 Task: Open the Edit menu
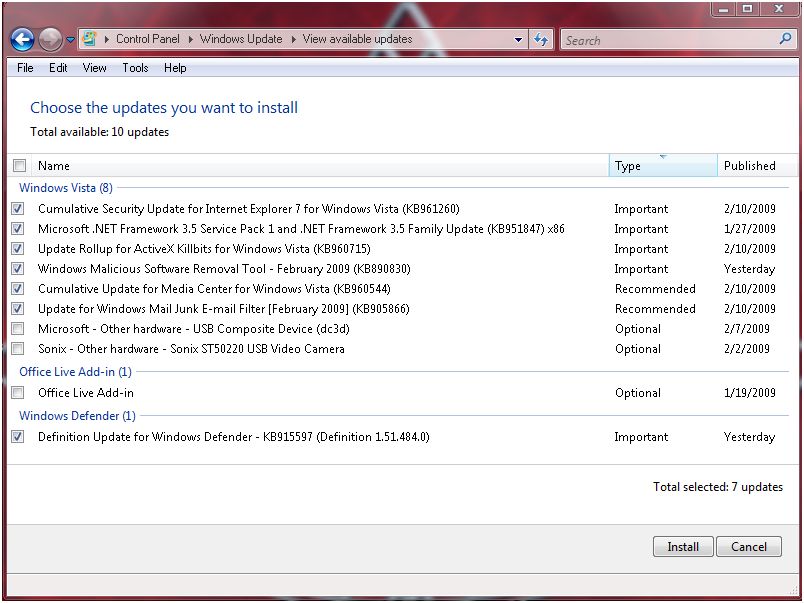point(58,68)
